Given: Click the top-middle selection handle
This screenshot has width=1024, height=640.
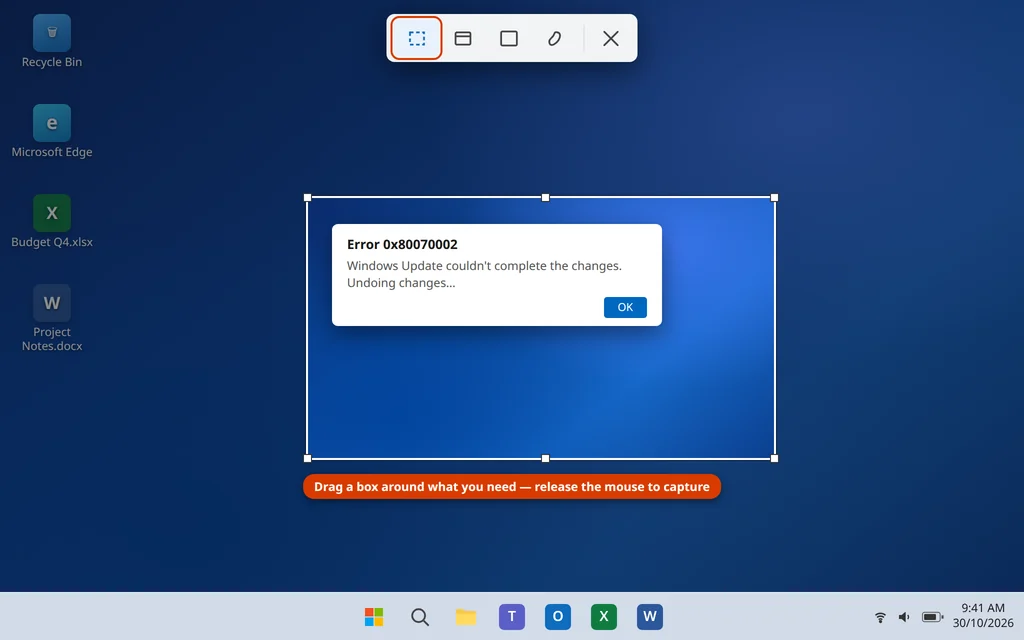Looking at the screenshot, I should pyautogui.click(x=545, y=197).
